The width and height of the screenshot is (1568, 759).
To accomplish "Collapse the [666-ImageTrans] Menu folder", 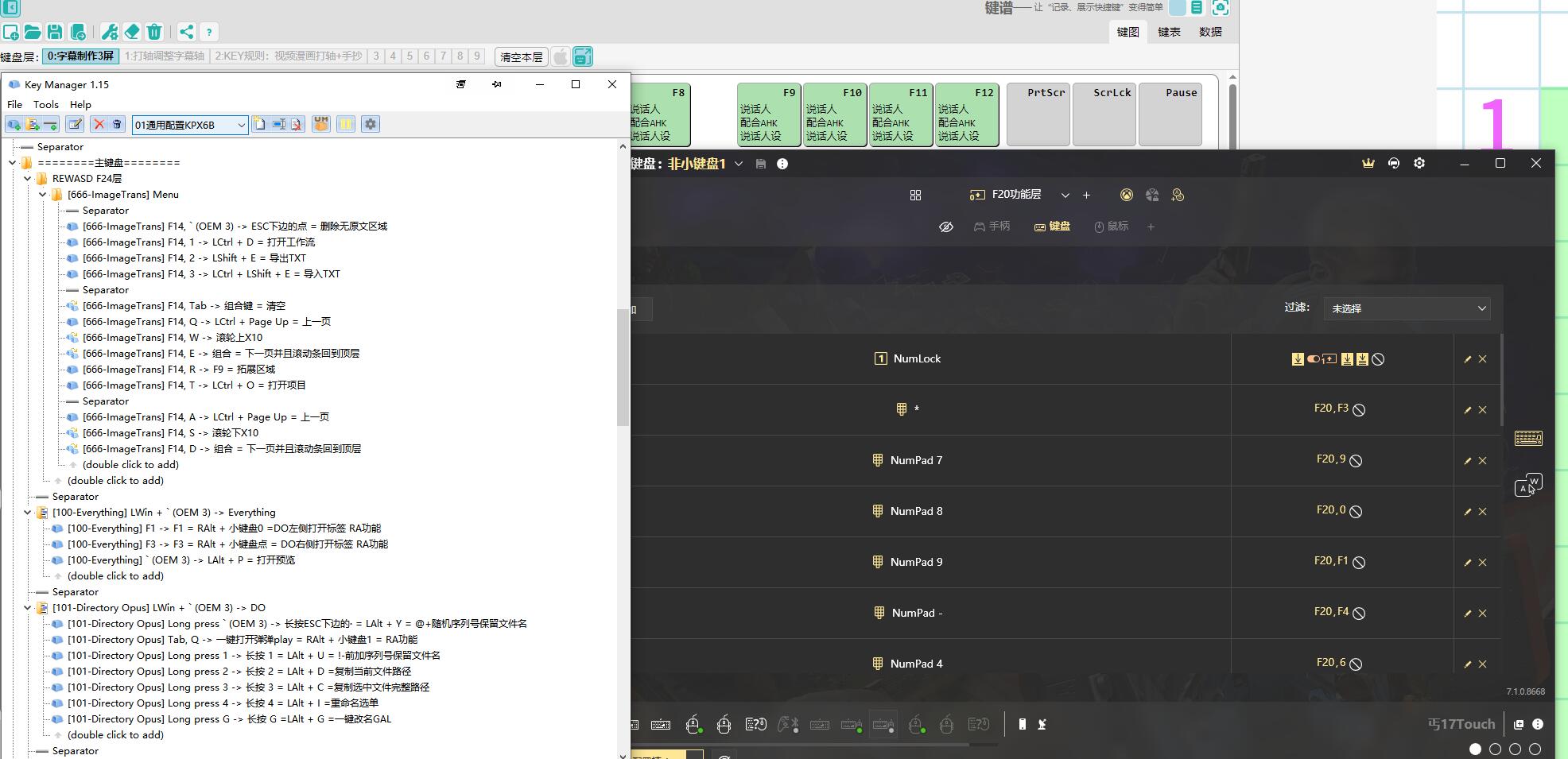I will 43,195.
